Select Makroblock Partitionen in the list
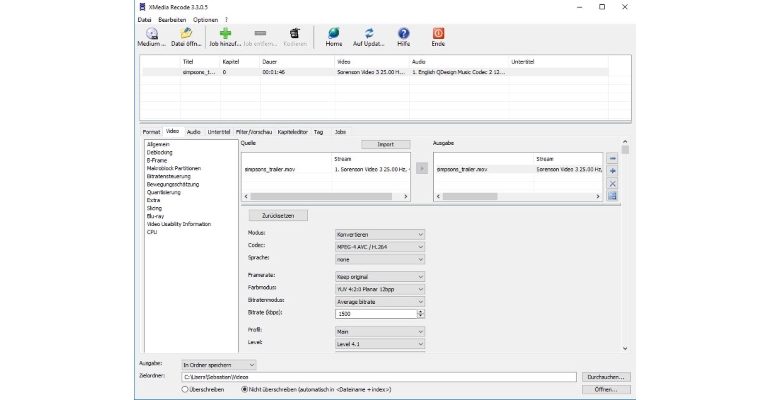 173,168
